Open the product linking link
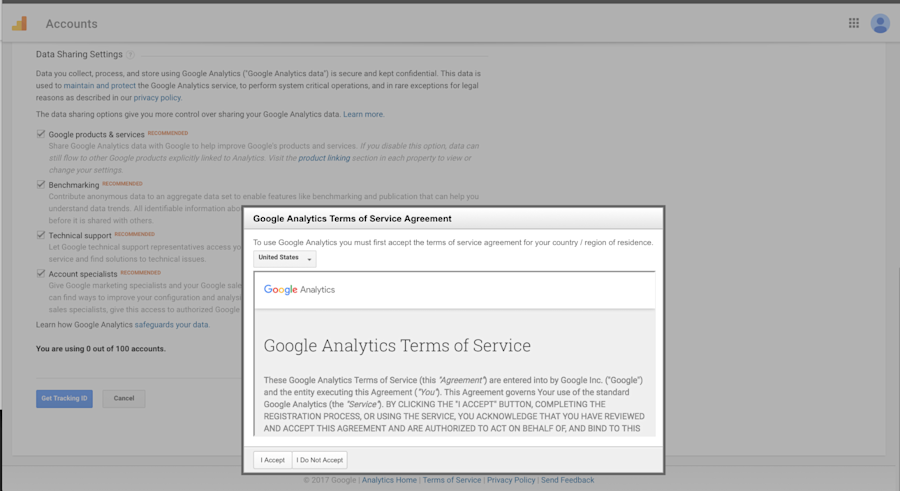Viewport: 900px width, 491px height. tap(324, 158)
